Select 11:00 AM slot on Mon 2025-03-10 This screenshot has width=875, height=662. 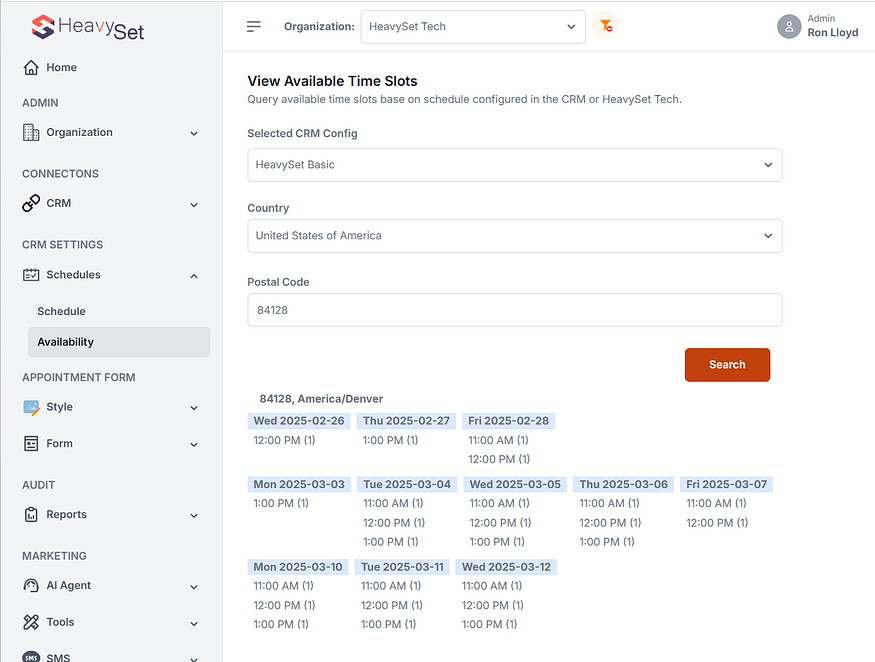[x=283, y=586]
